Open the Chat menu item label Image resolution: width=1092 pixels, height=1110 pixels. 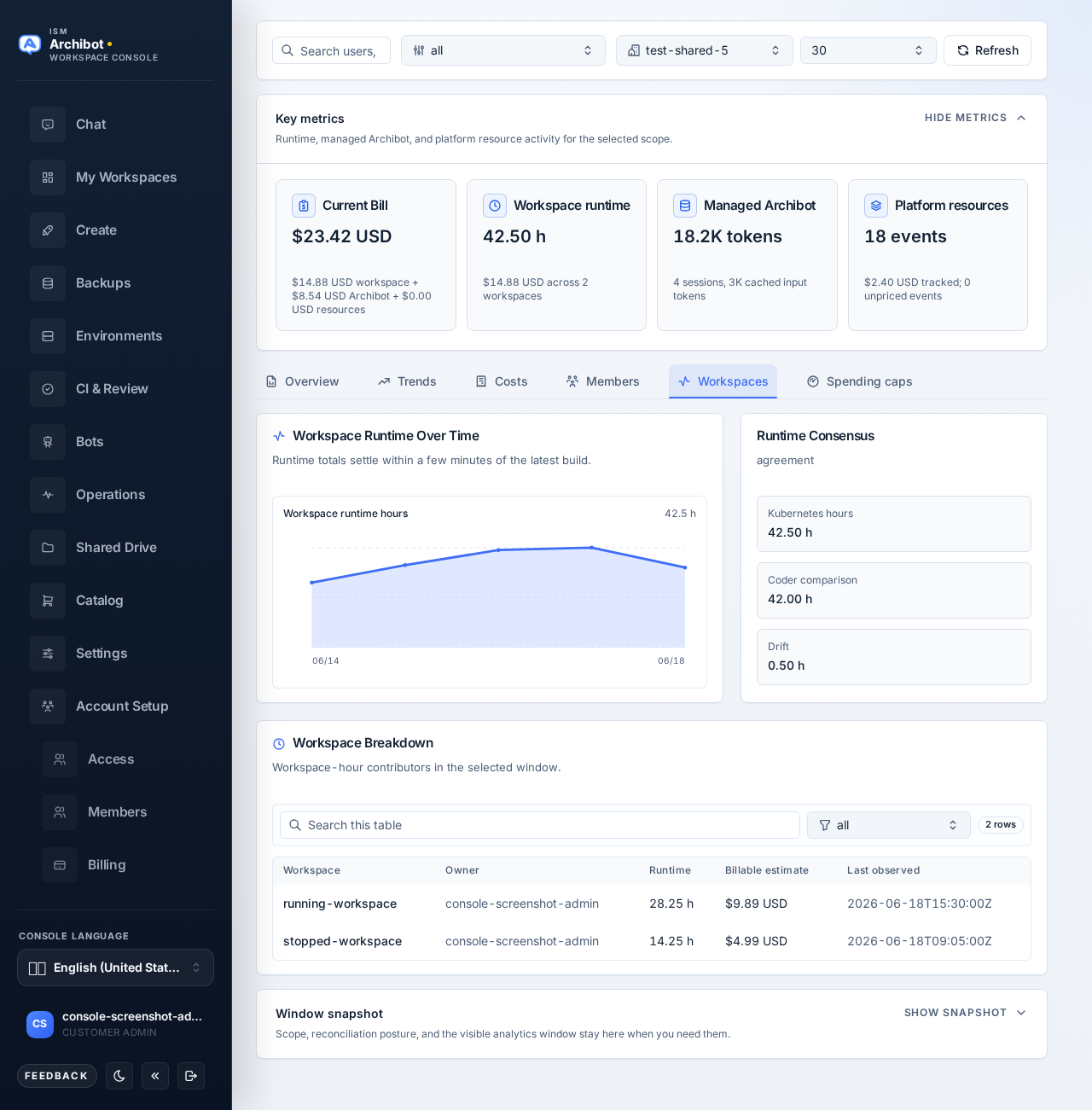tap(90, 125)
